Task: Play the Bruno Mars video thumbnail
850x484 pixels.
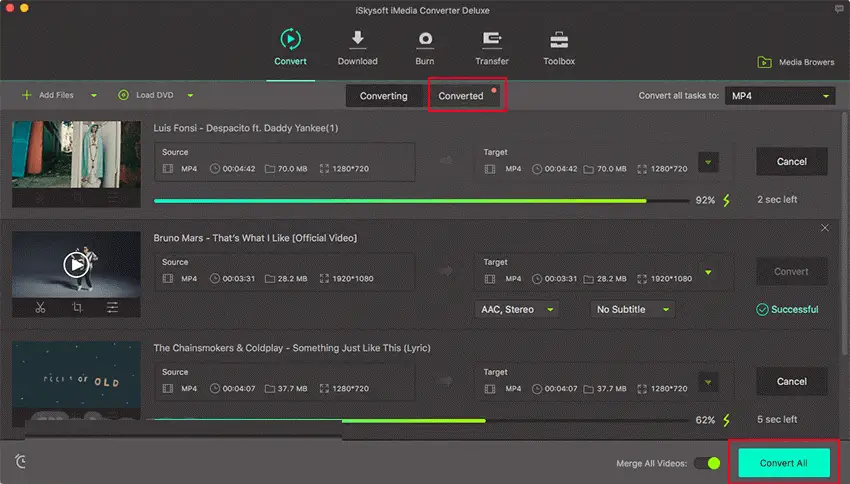Action: click(76, 264)
